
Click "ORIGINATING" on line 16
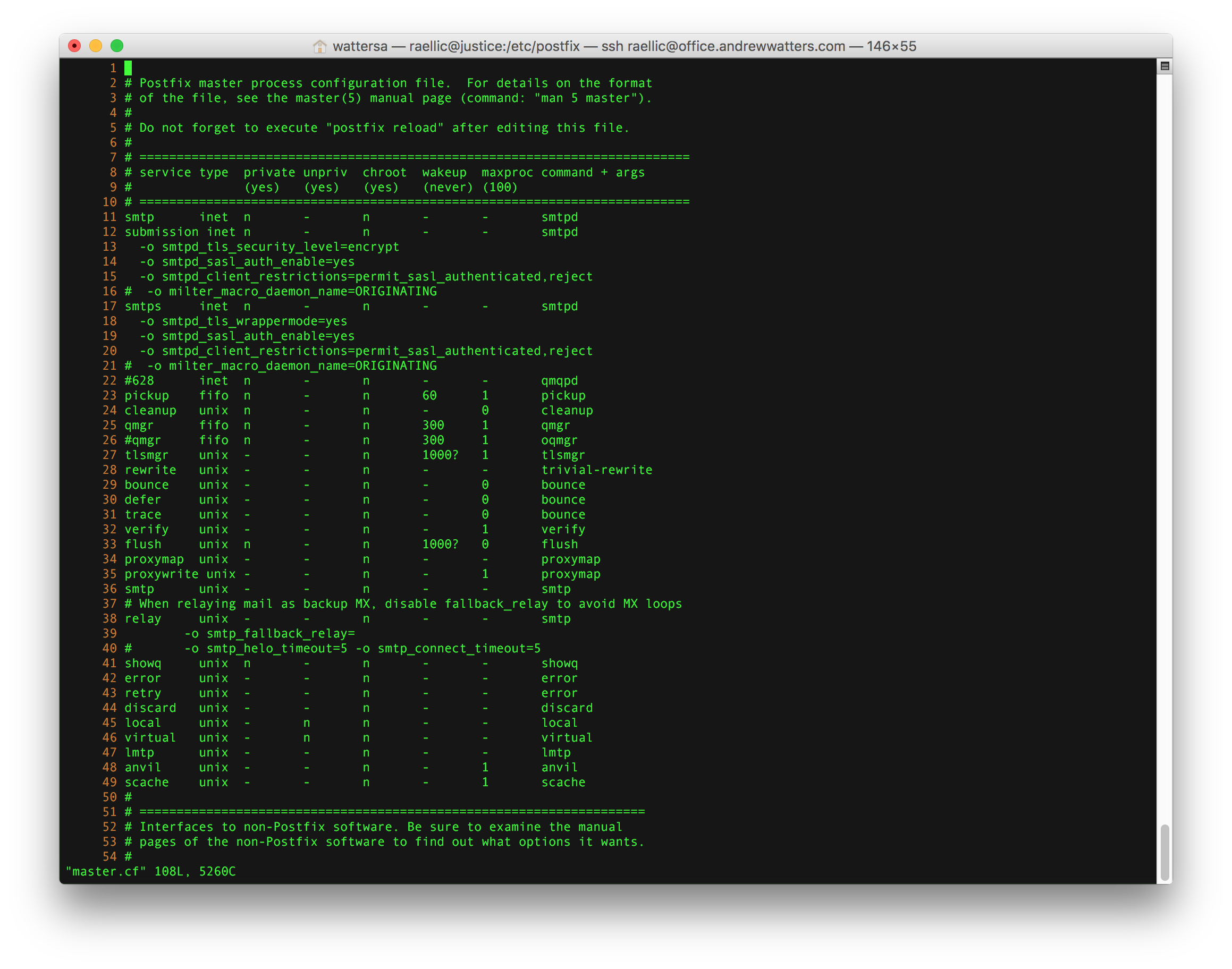click(396, 292)
